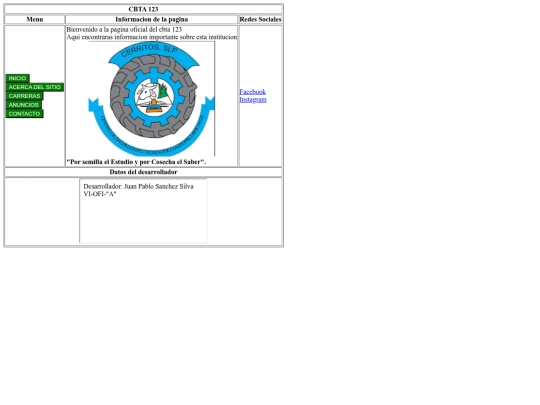
Task: Open the INICIO menu button
Action: coord(18,78)
